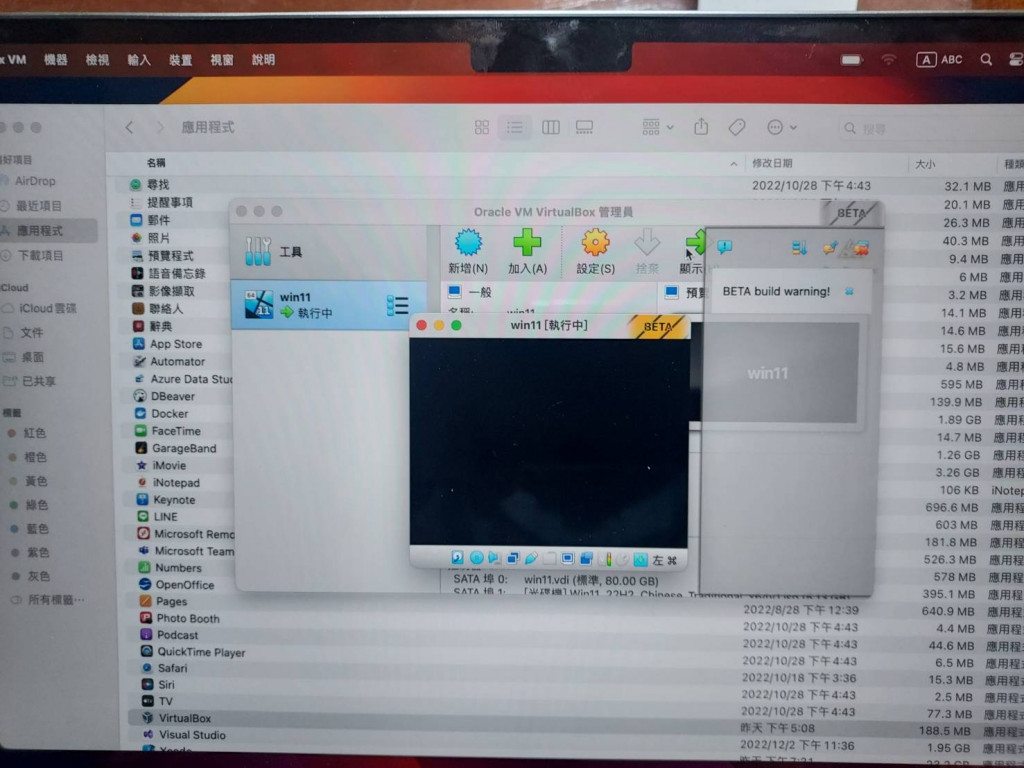Viewport: 1024px width, 768px height.
Task: Open AirDrop in Finder sidebar
Action: coord(35,181)
